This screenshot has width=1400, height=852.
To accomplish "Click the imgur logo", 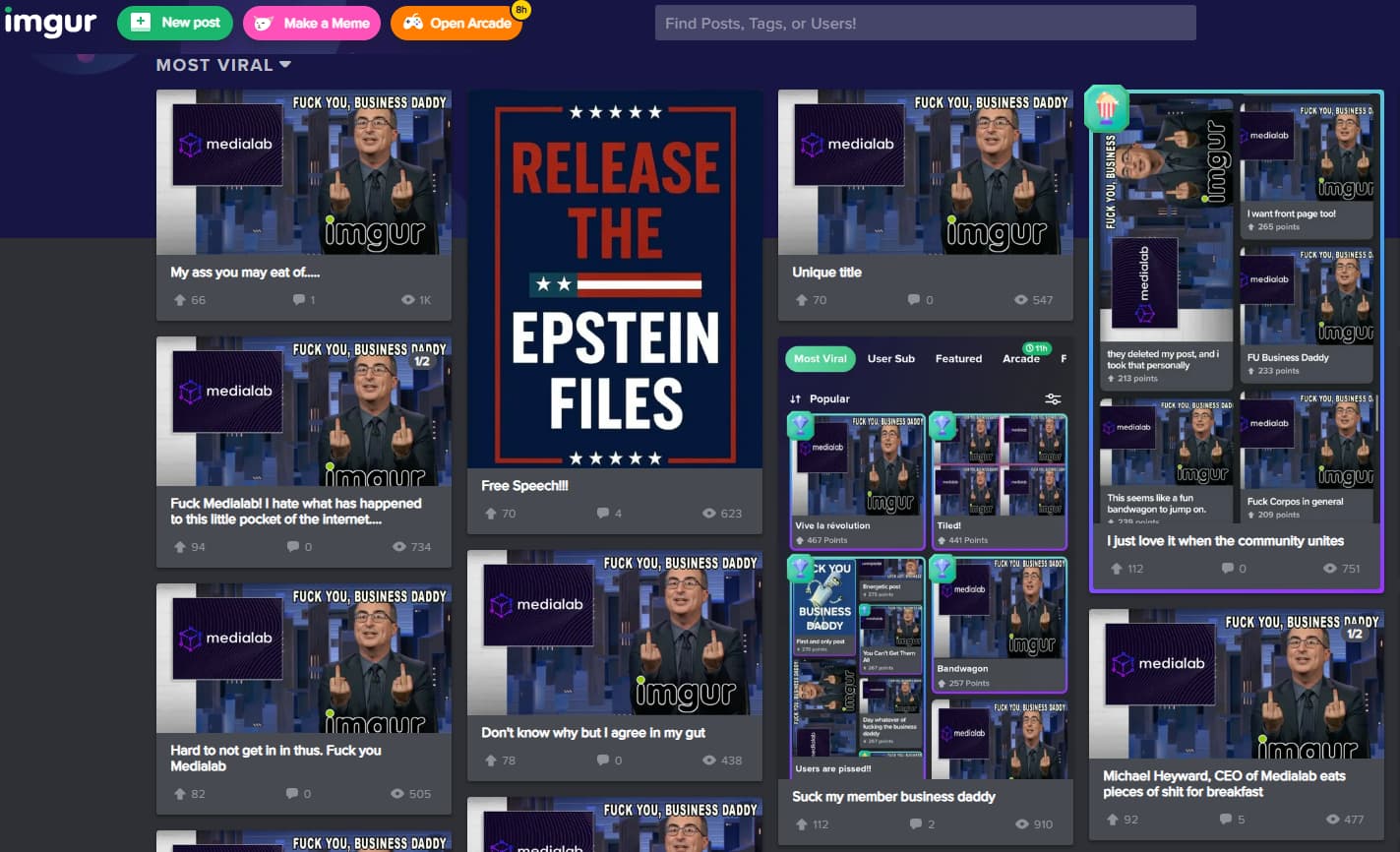I will pos(50,22).
